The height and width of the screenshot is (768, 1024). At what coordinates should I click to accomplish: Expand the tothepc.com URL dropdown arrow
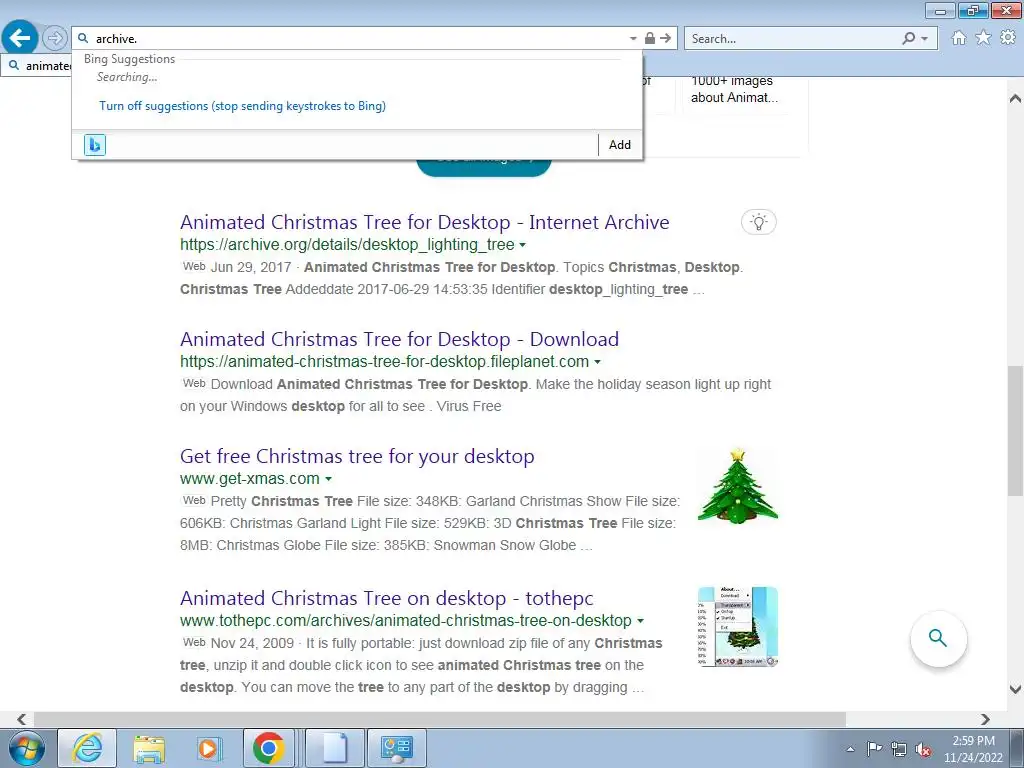click(x=641, y=620)
